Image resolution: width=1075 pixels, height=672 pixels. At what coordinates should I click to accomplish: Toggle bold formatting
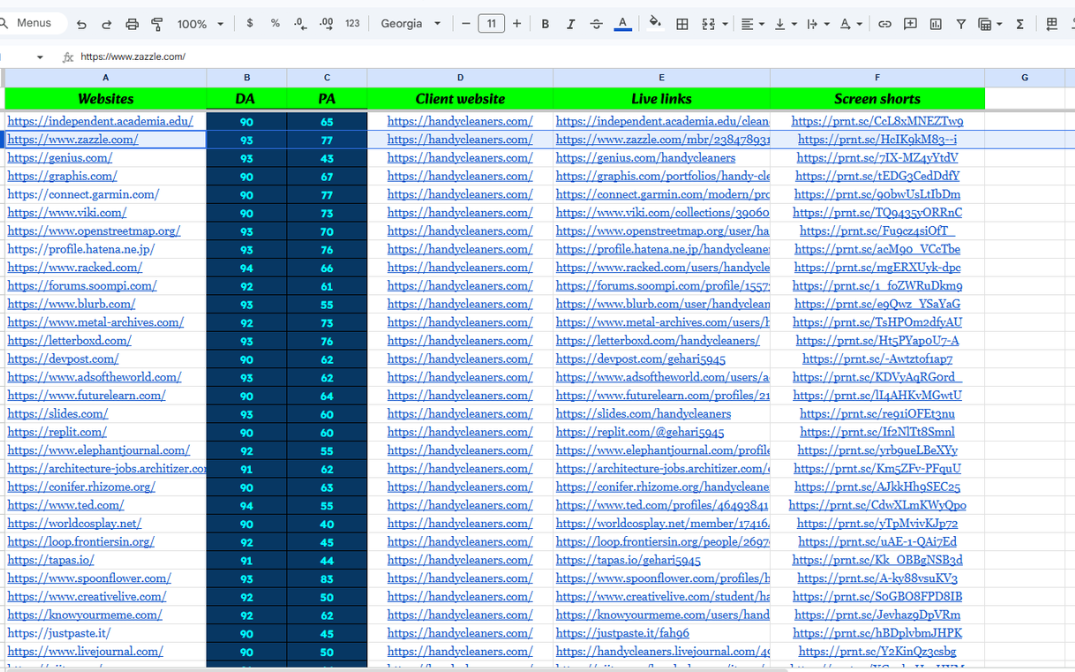(x=545, y=24)
